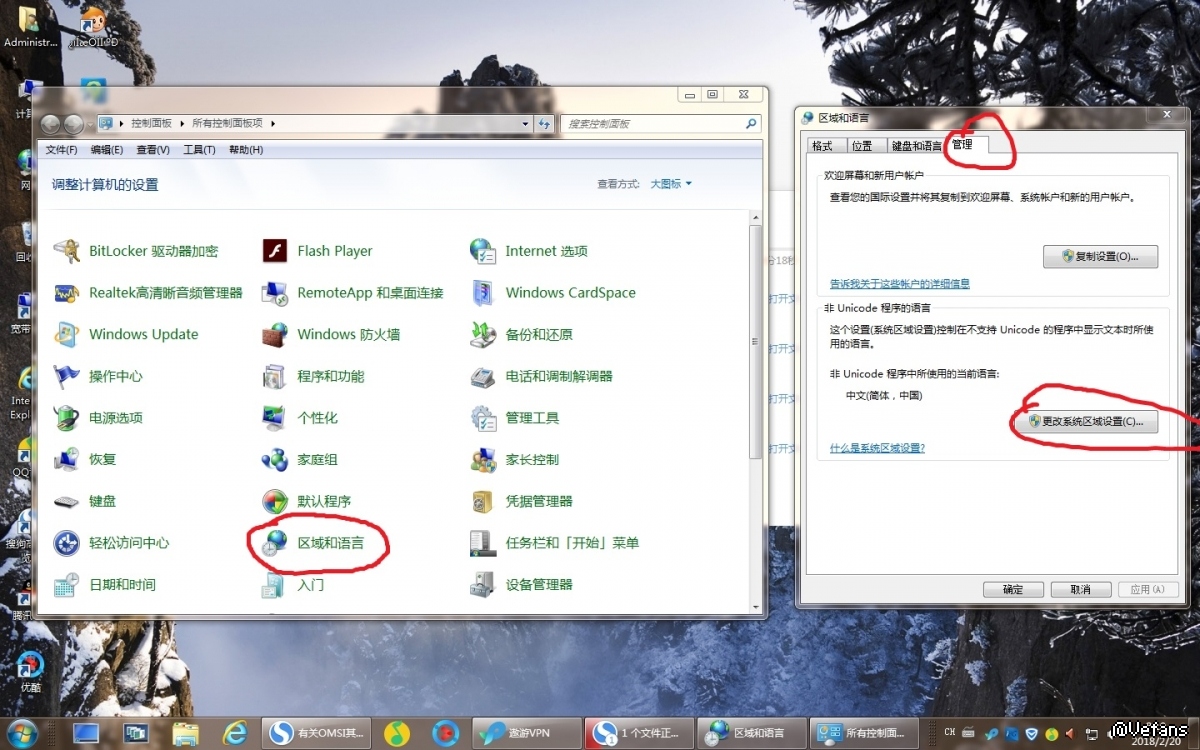Open Internet Explorer taskbar icon

click(236, 733)
